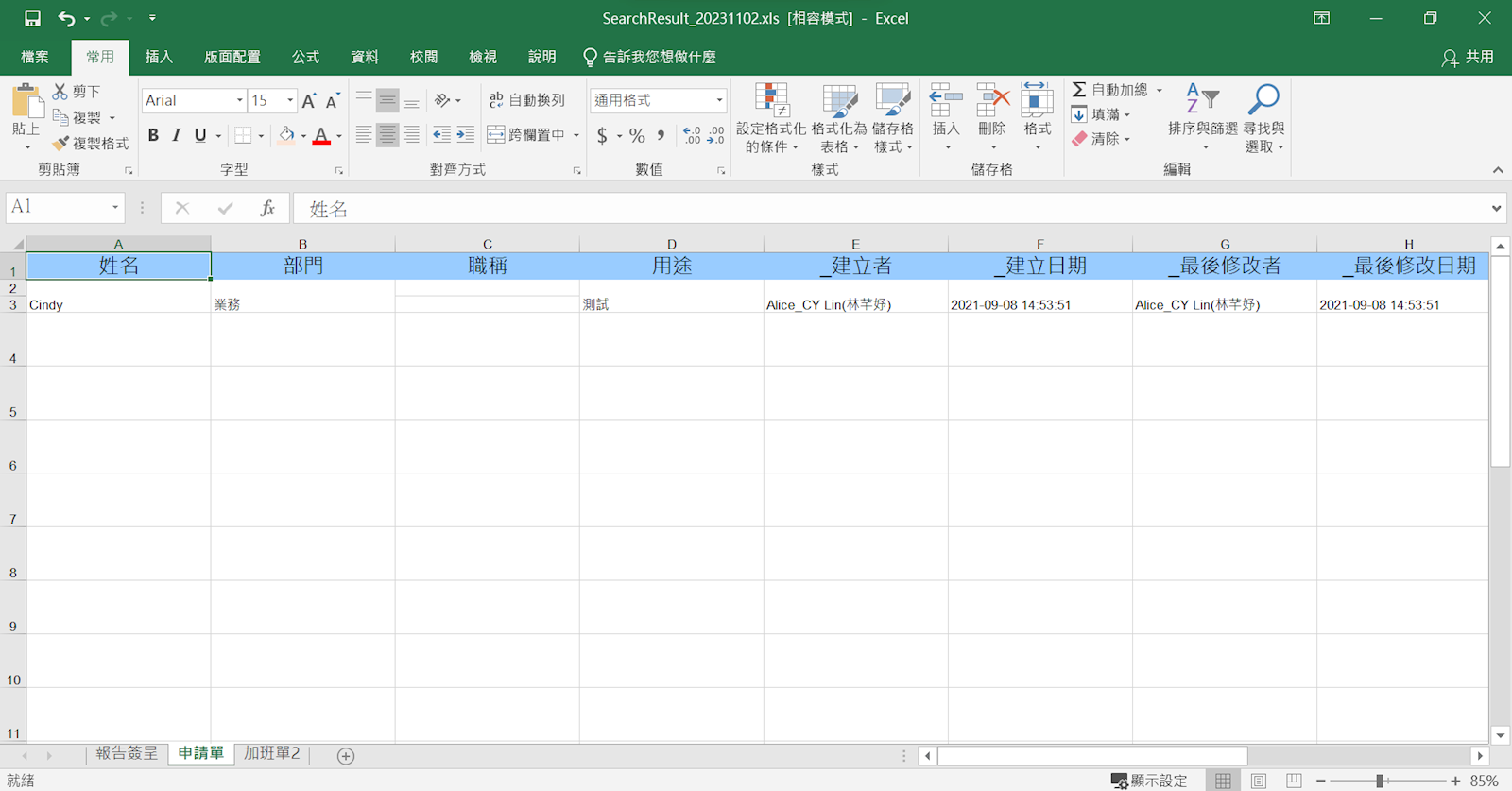Click the 共用 share button
The height and width of the screenshot is (791, 1512).
[1469, 58]
